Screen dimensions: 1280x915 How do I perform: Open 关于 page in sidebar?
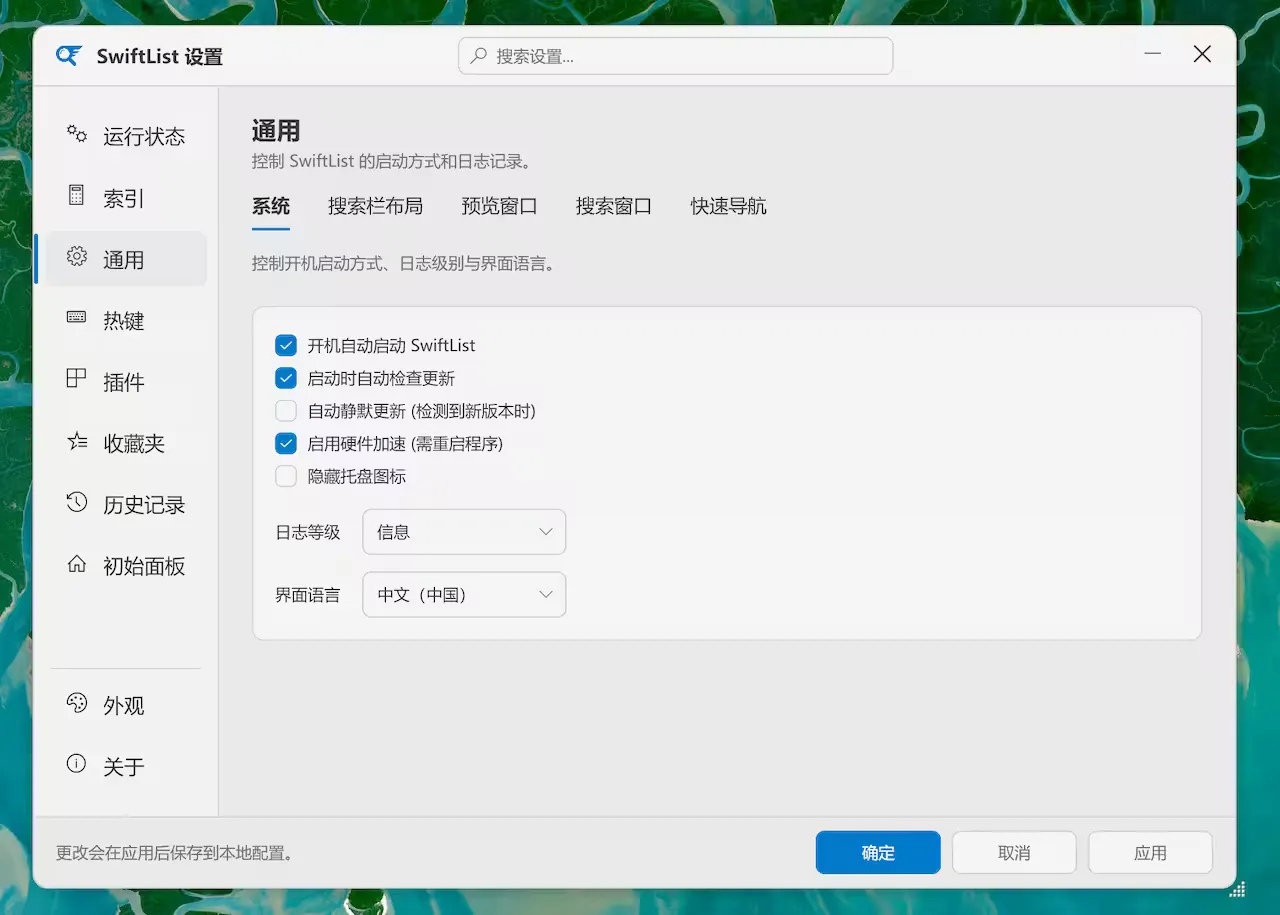coord(126,767)
